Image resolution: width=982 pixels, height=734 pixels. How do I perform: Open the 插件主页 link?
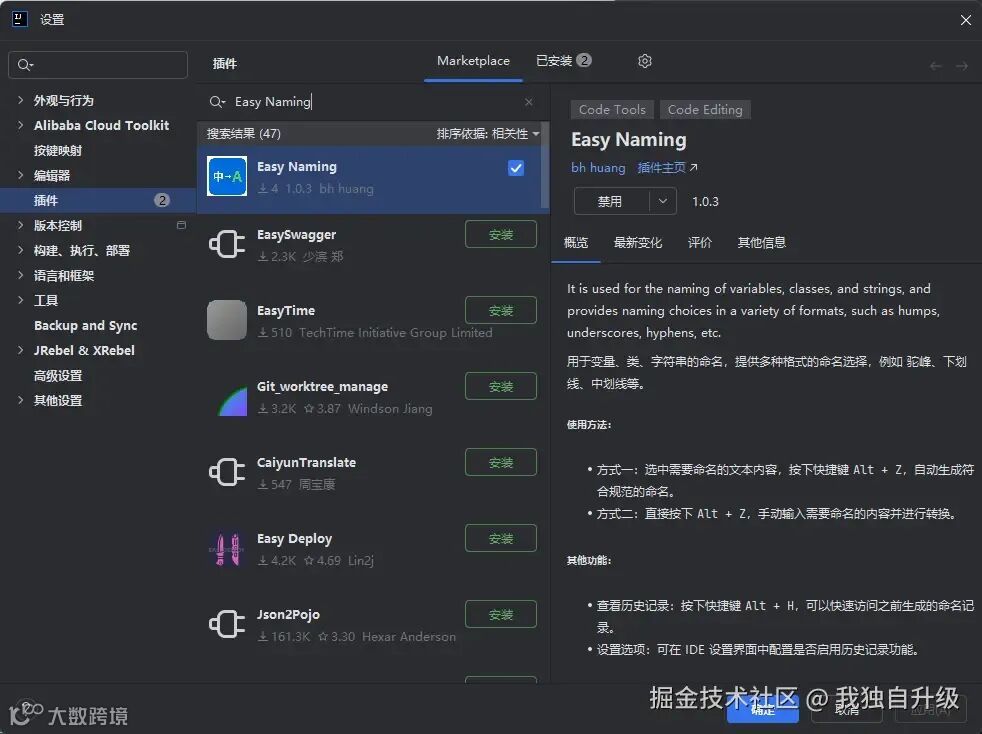pyautogui.click(x=667, y=168)
